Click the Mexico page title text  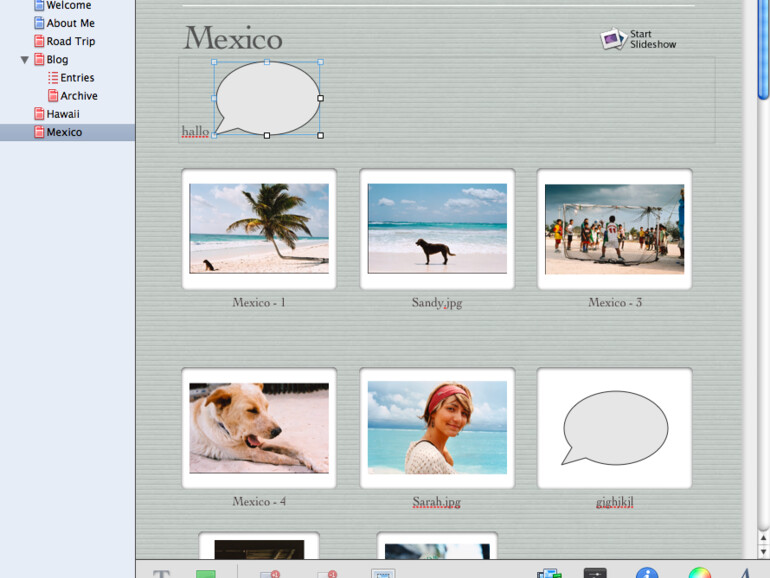coord(233,38)
